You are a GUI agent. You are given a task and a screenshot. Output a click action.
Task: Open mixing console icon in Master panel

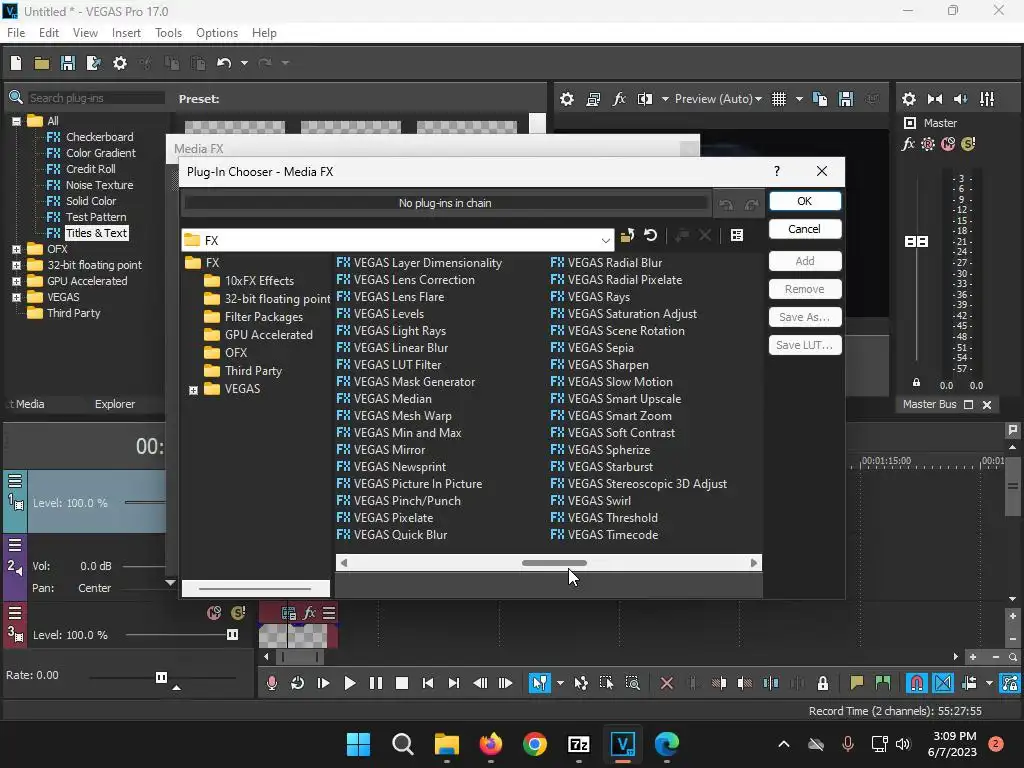pyautogui.click(x=987, y=99)
